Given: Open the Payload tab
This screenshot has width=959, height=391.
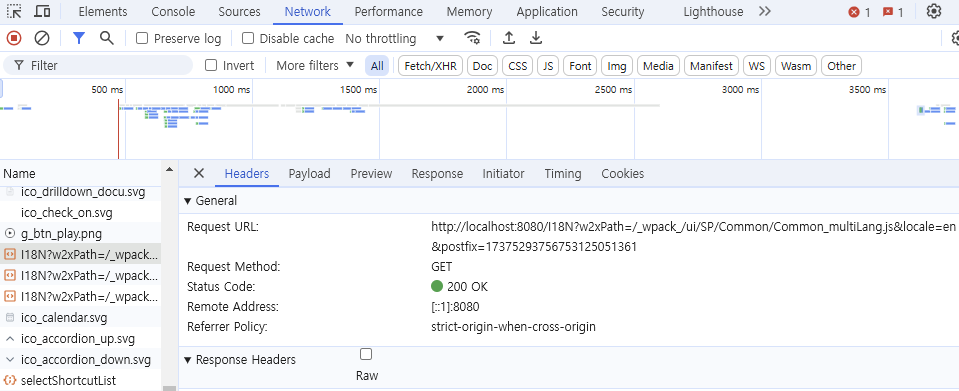Looking at the screenshot, I should (309, 174).
